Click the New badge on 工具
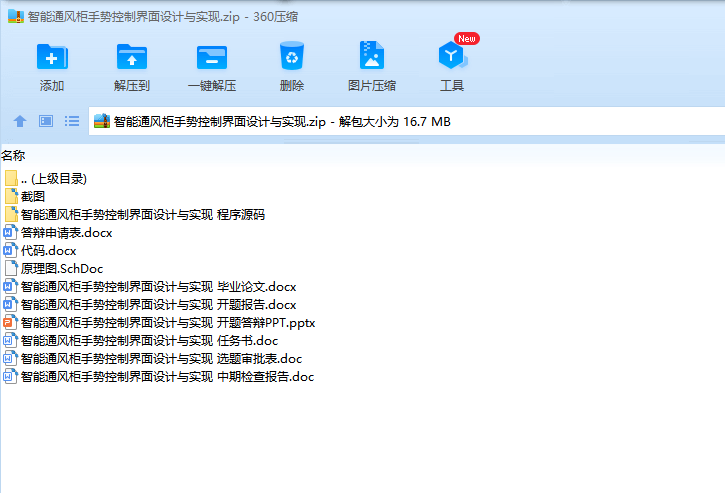Screen dimensions: 725x493 point(467,39)
